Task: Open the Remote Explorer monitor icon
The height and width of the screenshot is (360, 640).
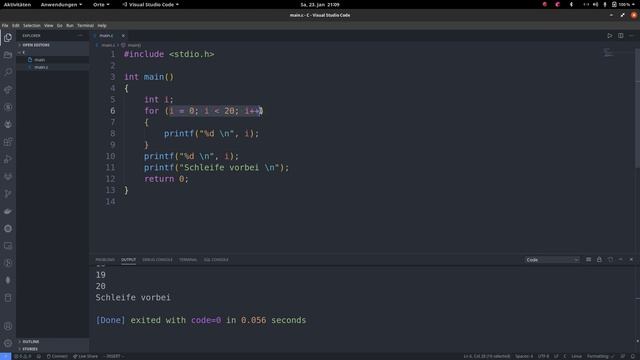Action: pos(8,246)
